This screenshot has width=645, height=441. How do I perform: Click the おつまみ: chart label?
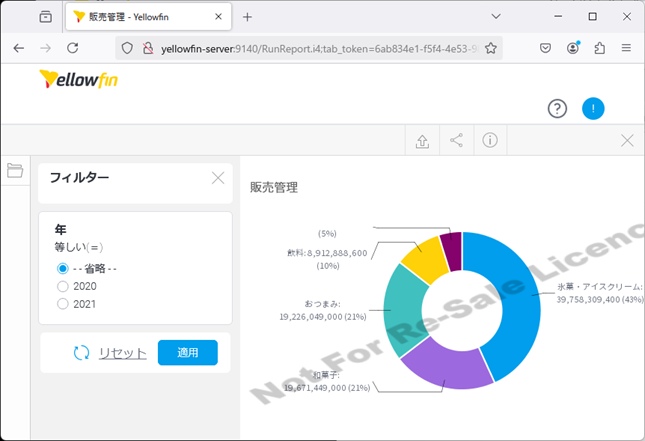click(x=322, y=304)
